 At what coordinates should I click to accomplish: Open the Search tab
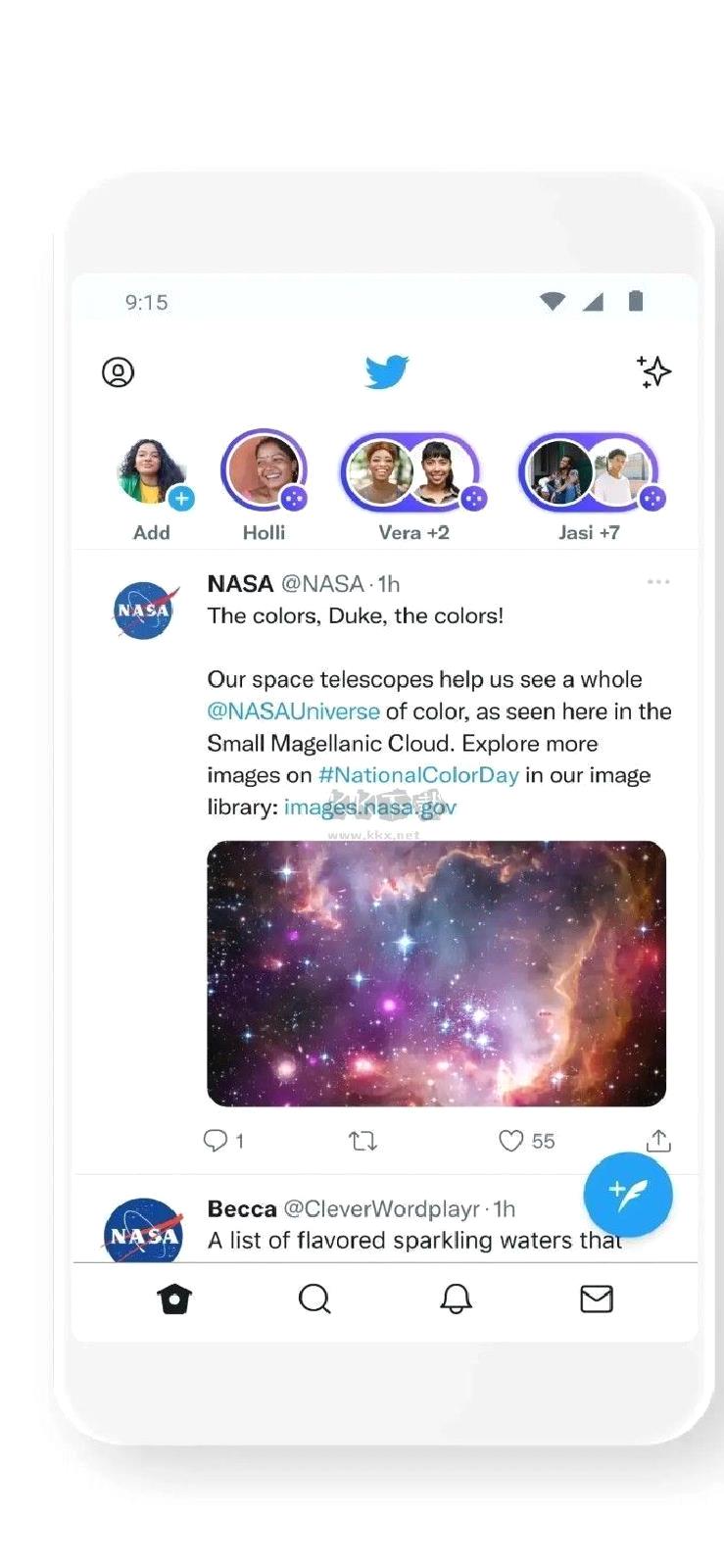coord(314,1299)
